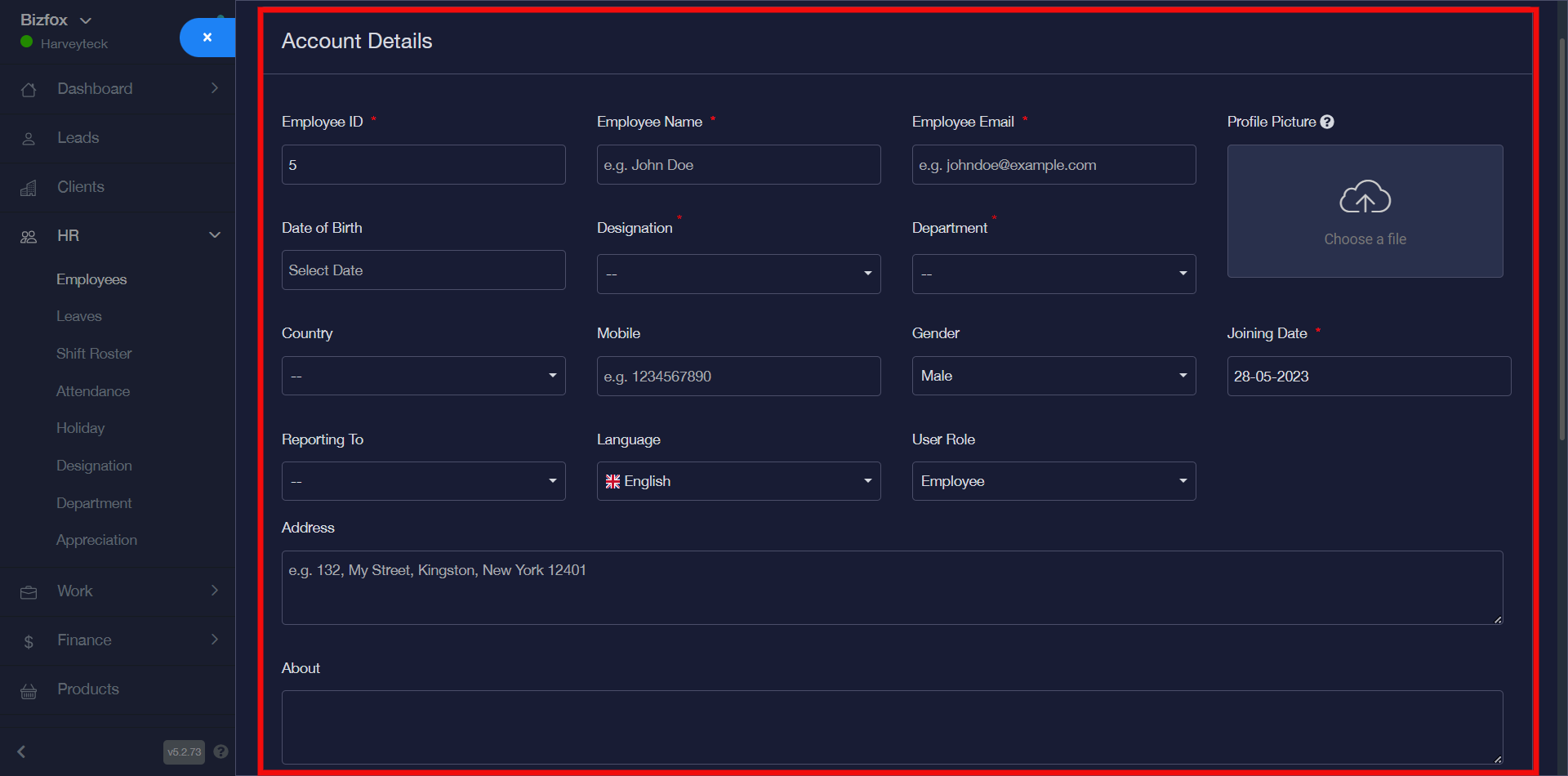Screen dimensions: 1568x776
Task: Go to Attendance in HR submenu
Action: (x=93, y=391)
